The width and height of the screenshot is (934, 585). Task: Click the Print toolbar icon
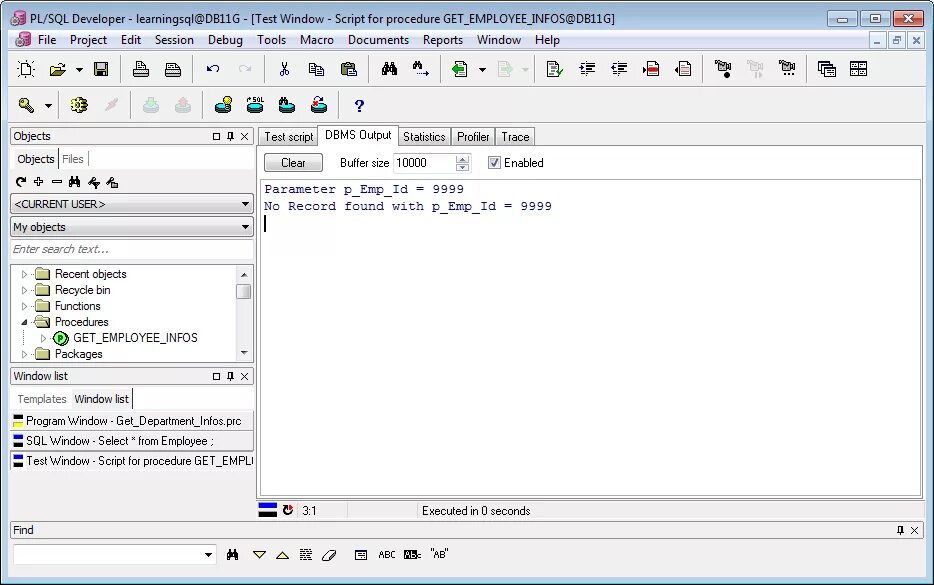click(141, 69)
